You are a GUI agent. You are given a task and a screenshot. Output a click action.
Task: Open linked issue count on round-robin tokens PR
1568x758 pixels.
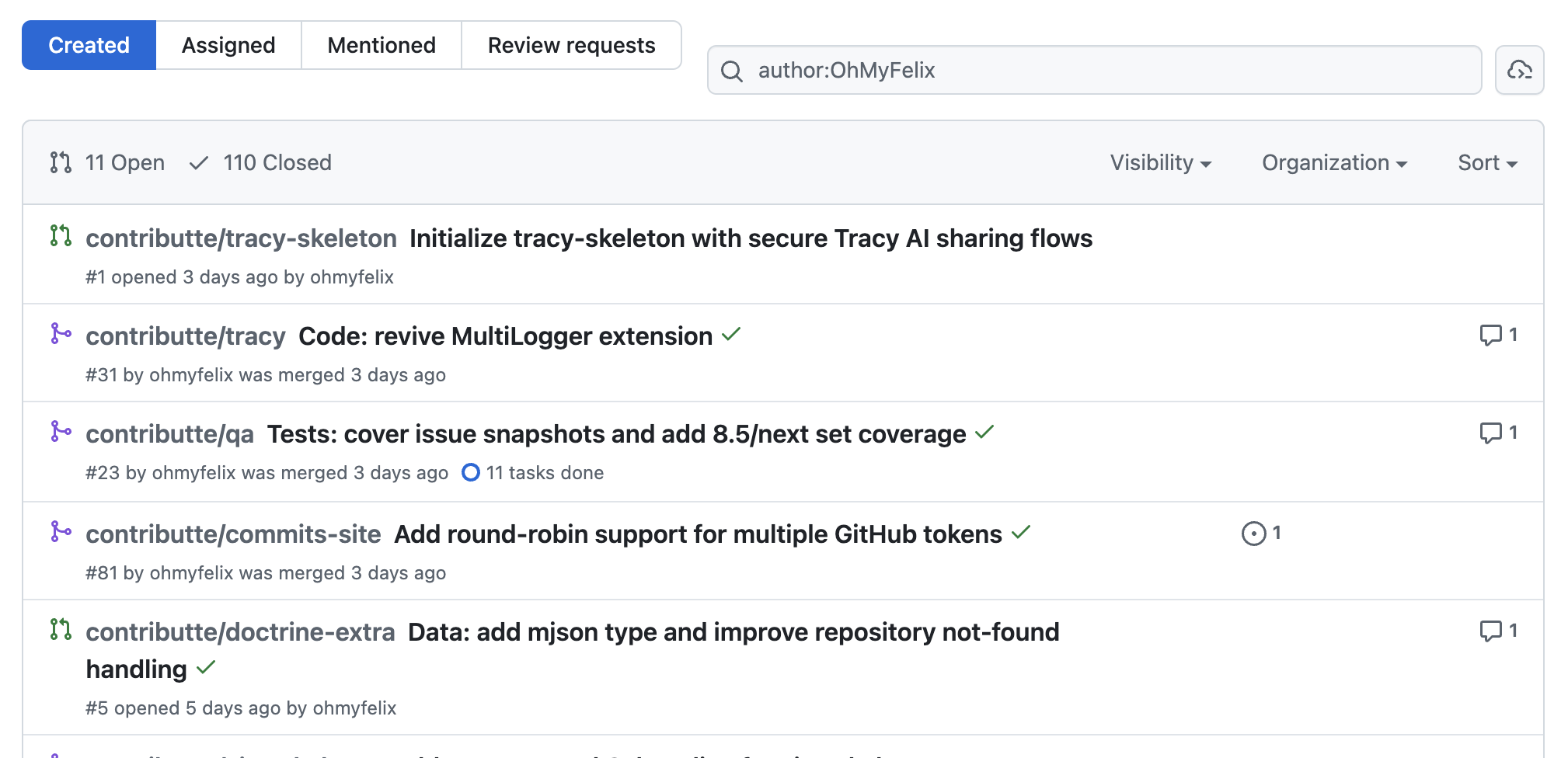[1261, 533]
